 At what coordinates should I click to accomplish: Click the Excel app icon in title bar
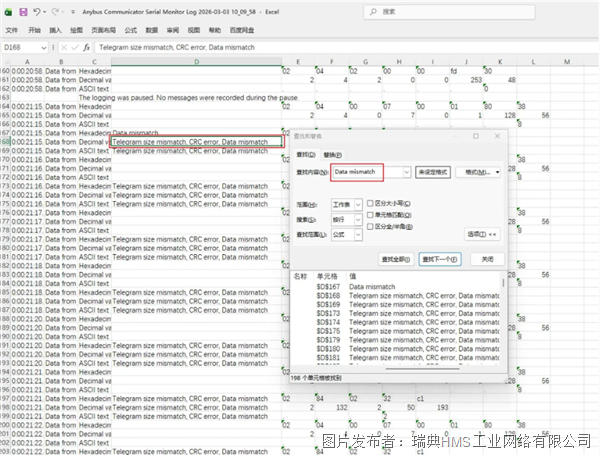pyautogui.click(x=8, y=12)
